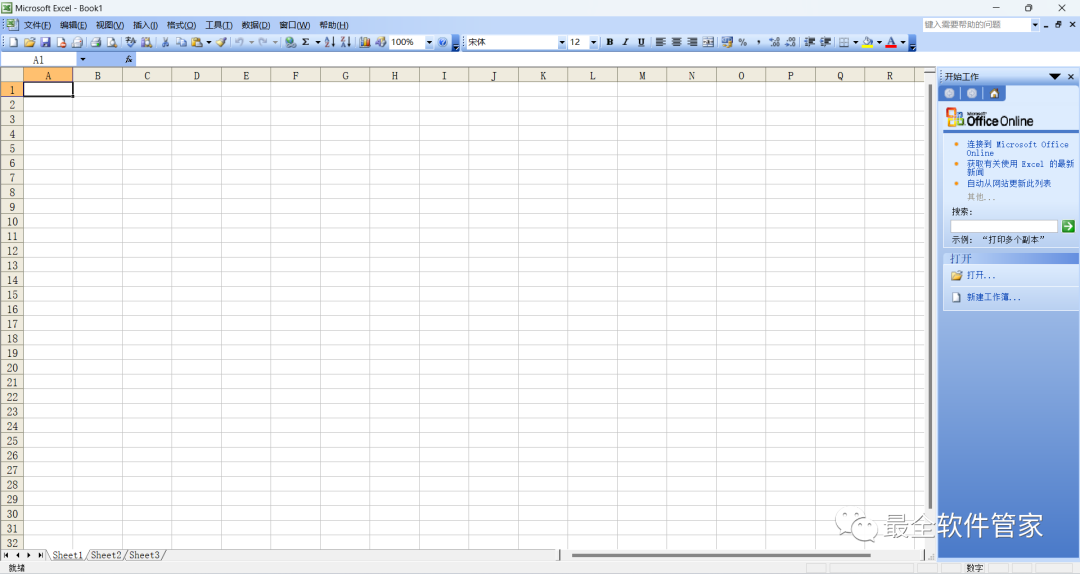Click the 键入需要帮助的问题 box
Screen dimensions: 1080x574
(x=976, y=25)
